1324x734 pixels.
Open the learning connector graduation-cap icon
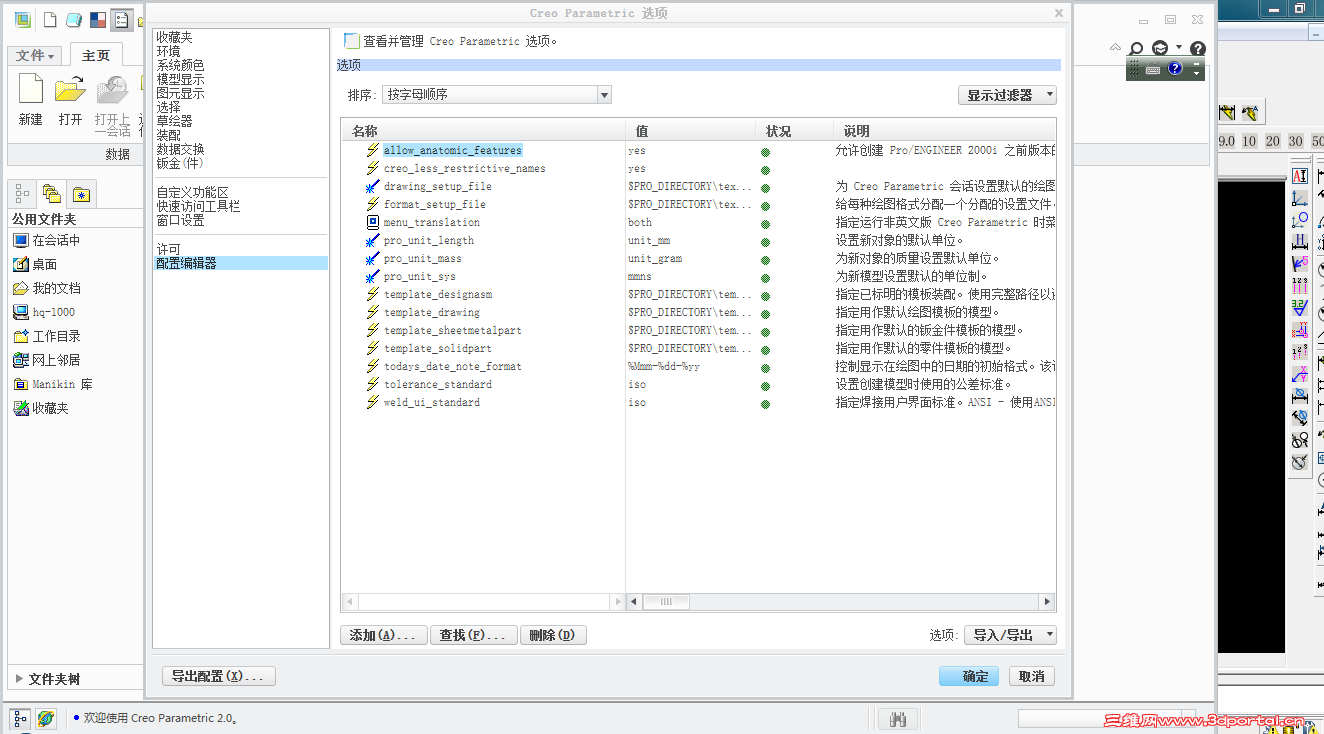(1160, 48)
